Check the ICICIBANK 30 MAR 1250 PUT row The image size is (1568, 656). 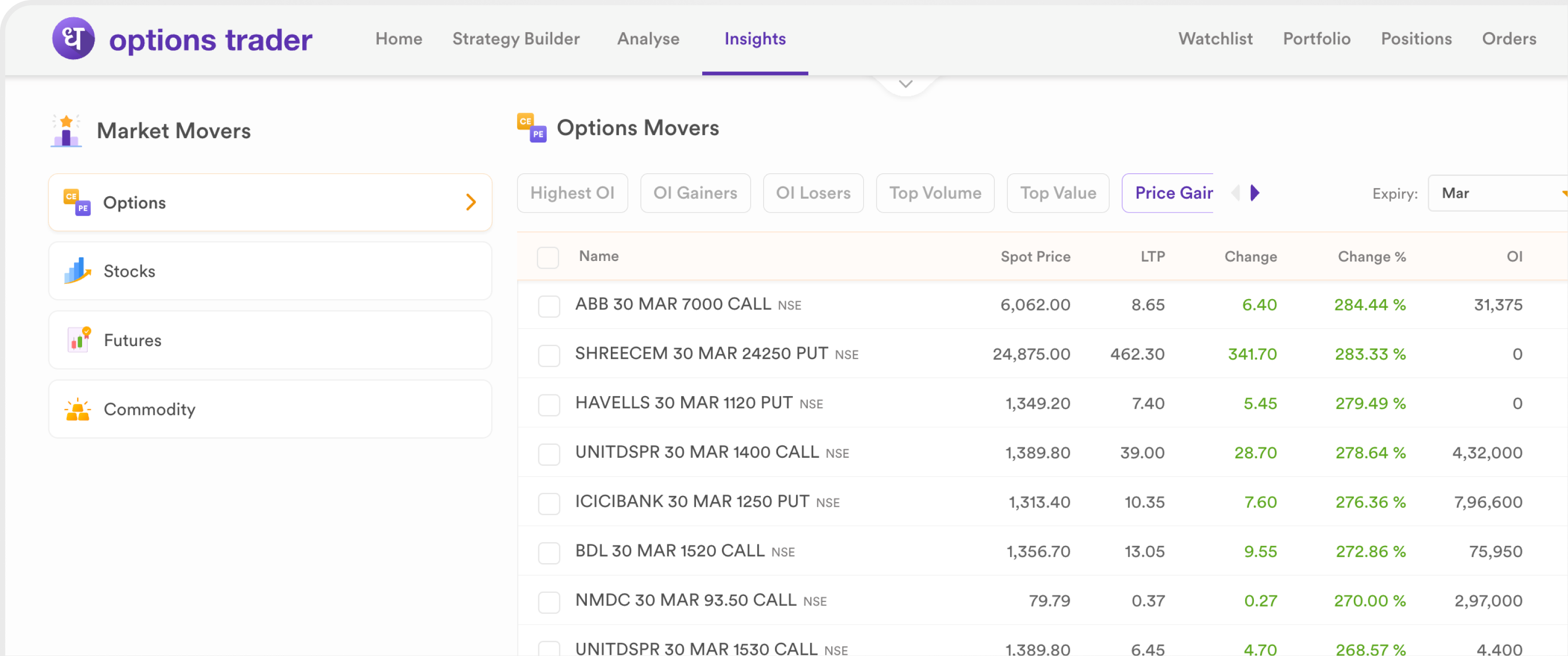point(549,503)
